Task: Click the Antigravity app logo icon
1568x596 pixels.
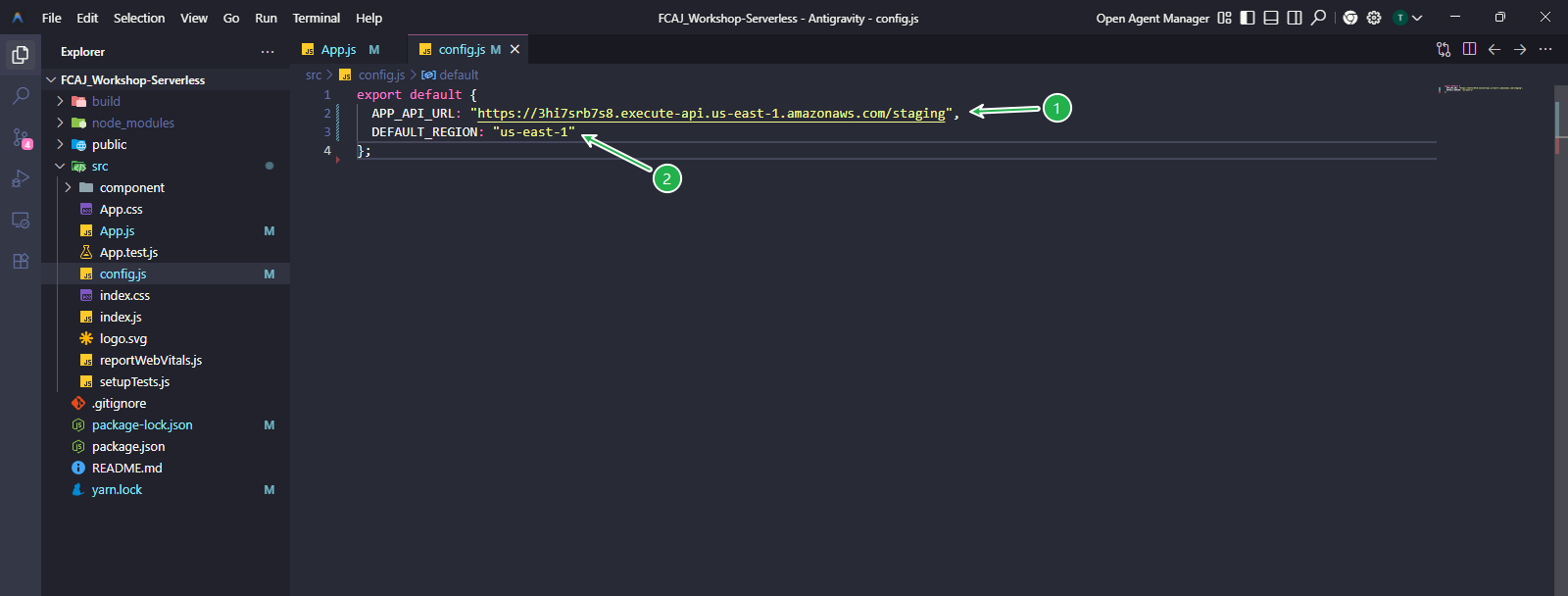Action: tap(18, 18)
